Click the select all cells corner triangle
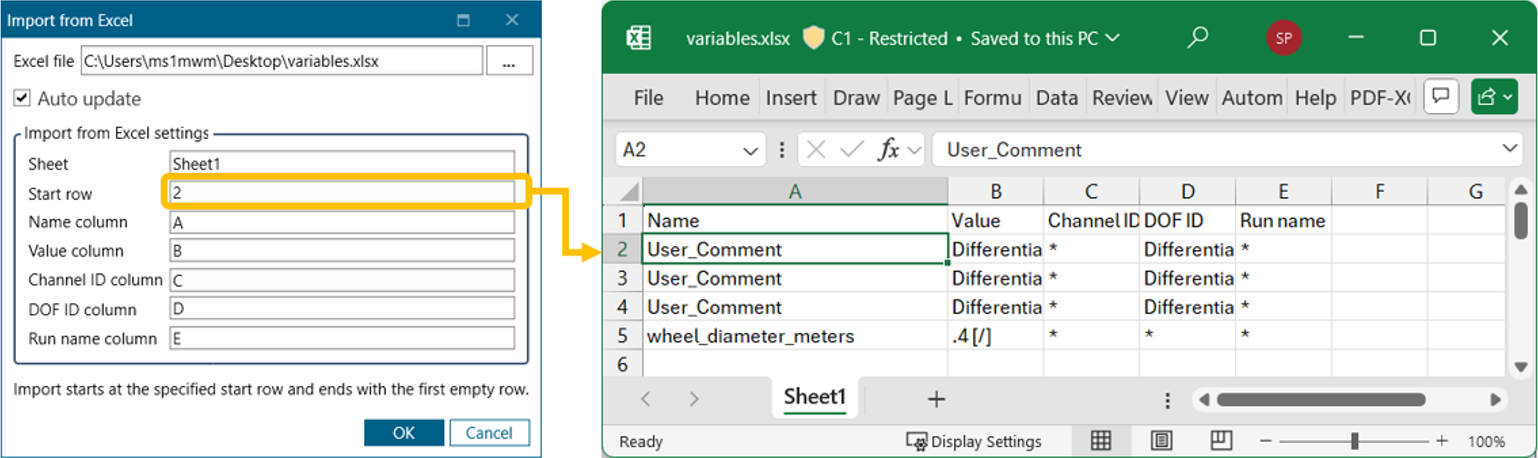This screenshot has width=1538, height=458. [629, 192]
